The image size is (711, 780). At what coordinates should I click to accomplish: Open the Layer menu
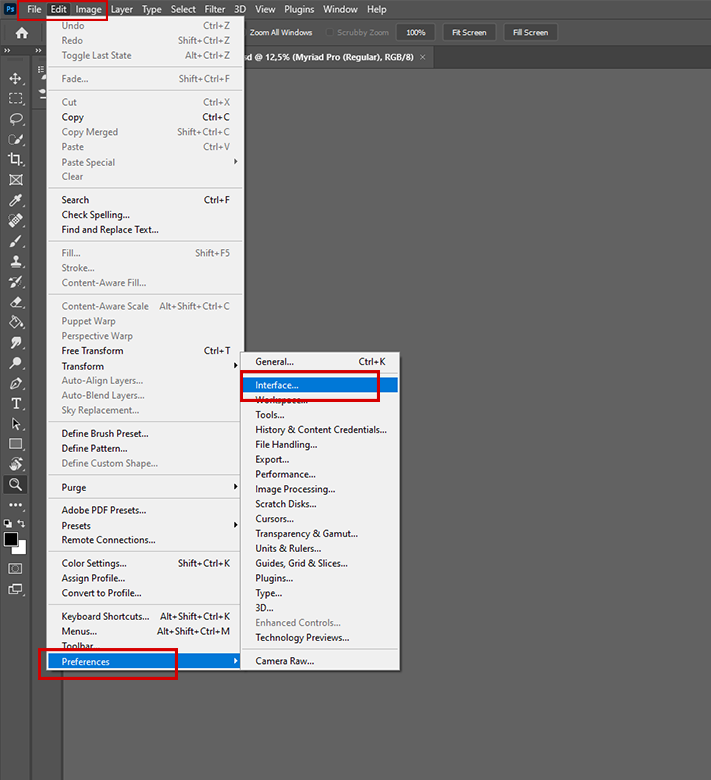tap(121, 9)
